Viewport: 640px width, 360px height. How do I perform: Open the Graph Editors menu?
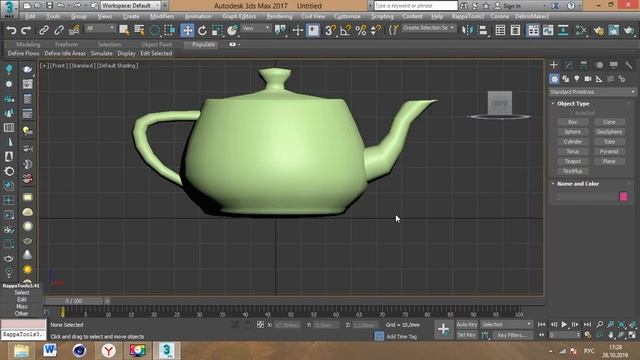pyautogui.click(x=239, y=16)
